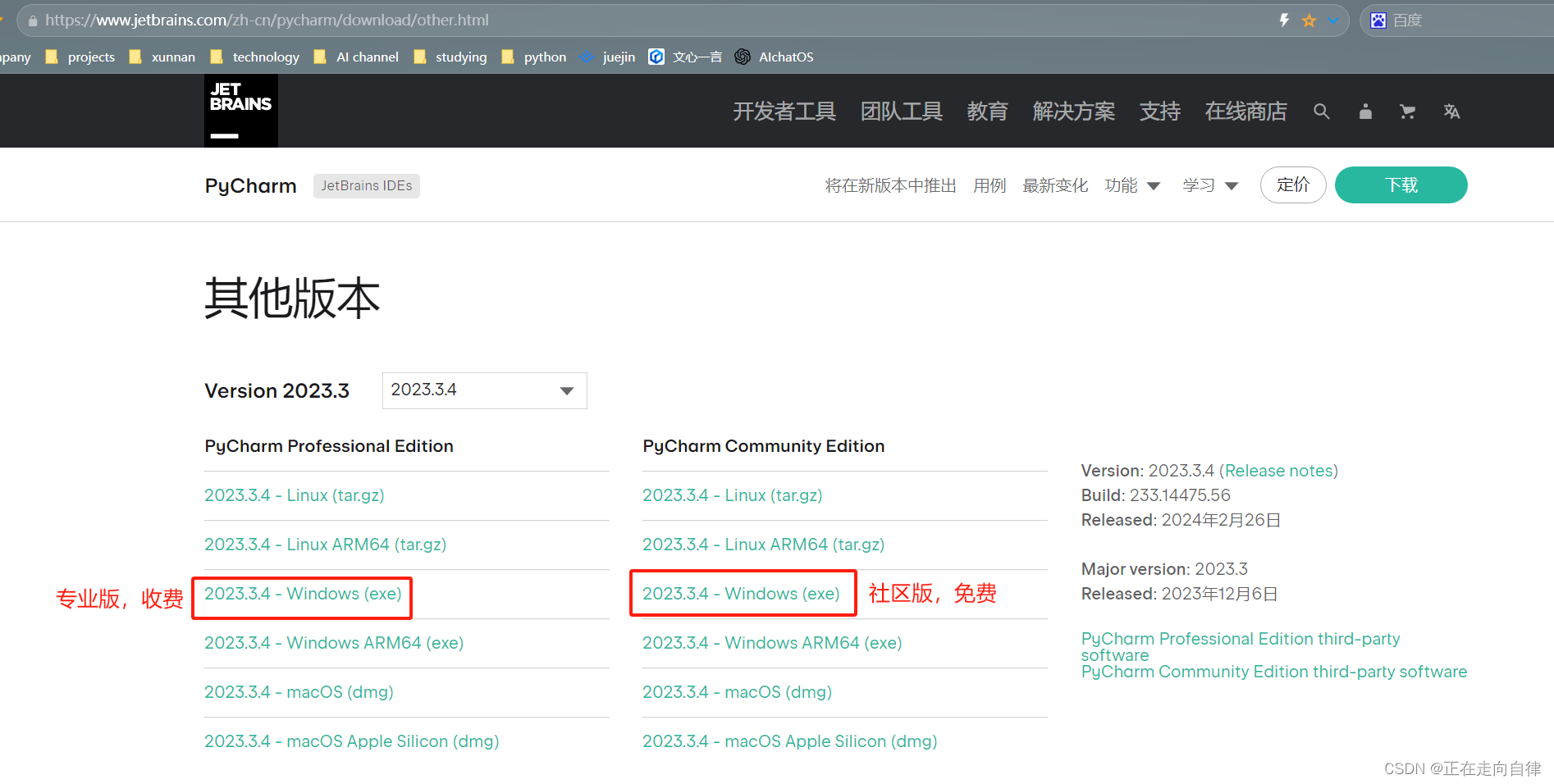
Task: Click the language translate icon
Action: pyautogui.click(x=1451, y=112)
